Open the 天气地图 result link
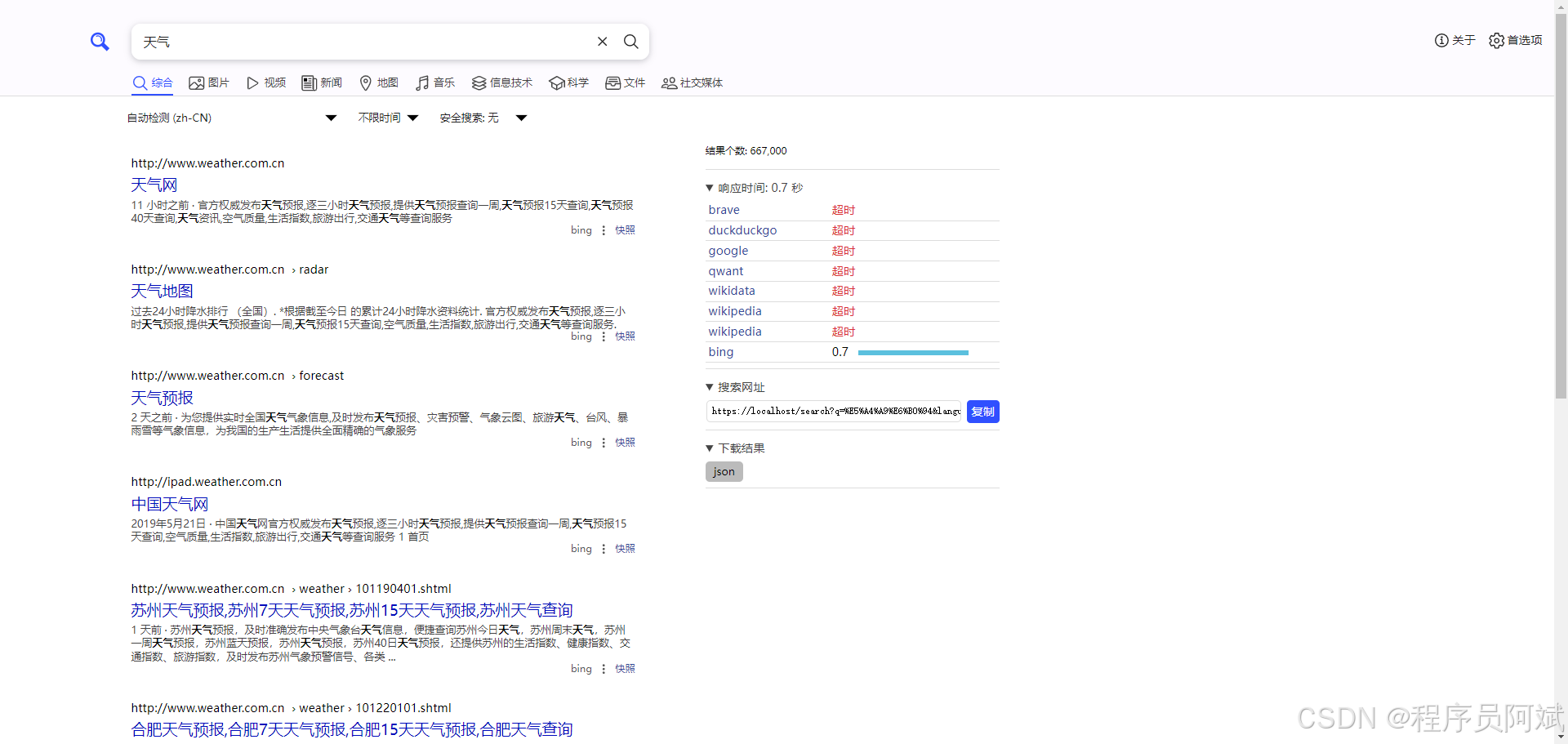This screenshot has width=1568, height=744. point(163,292)
